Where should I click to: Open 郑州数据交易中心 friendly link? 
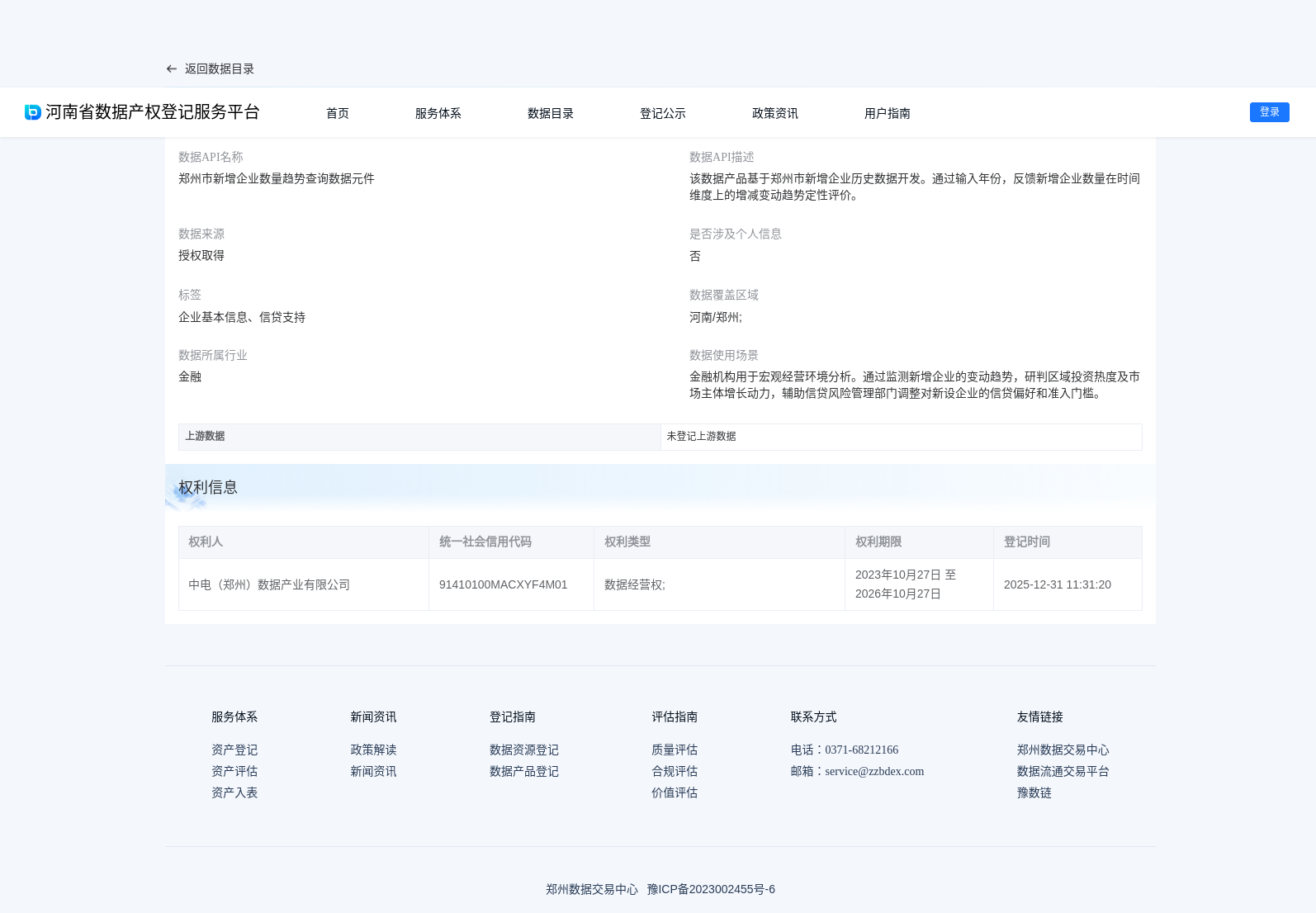[x=1063, y=750]
